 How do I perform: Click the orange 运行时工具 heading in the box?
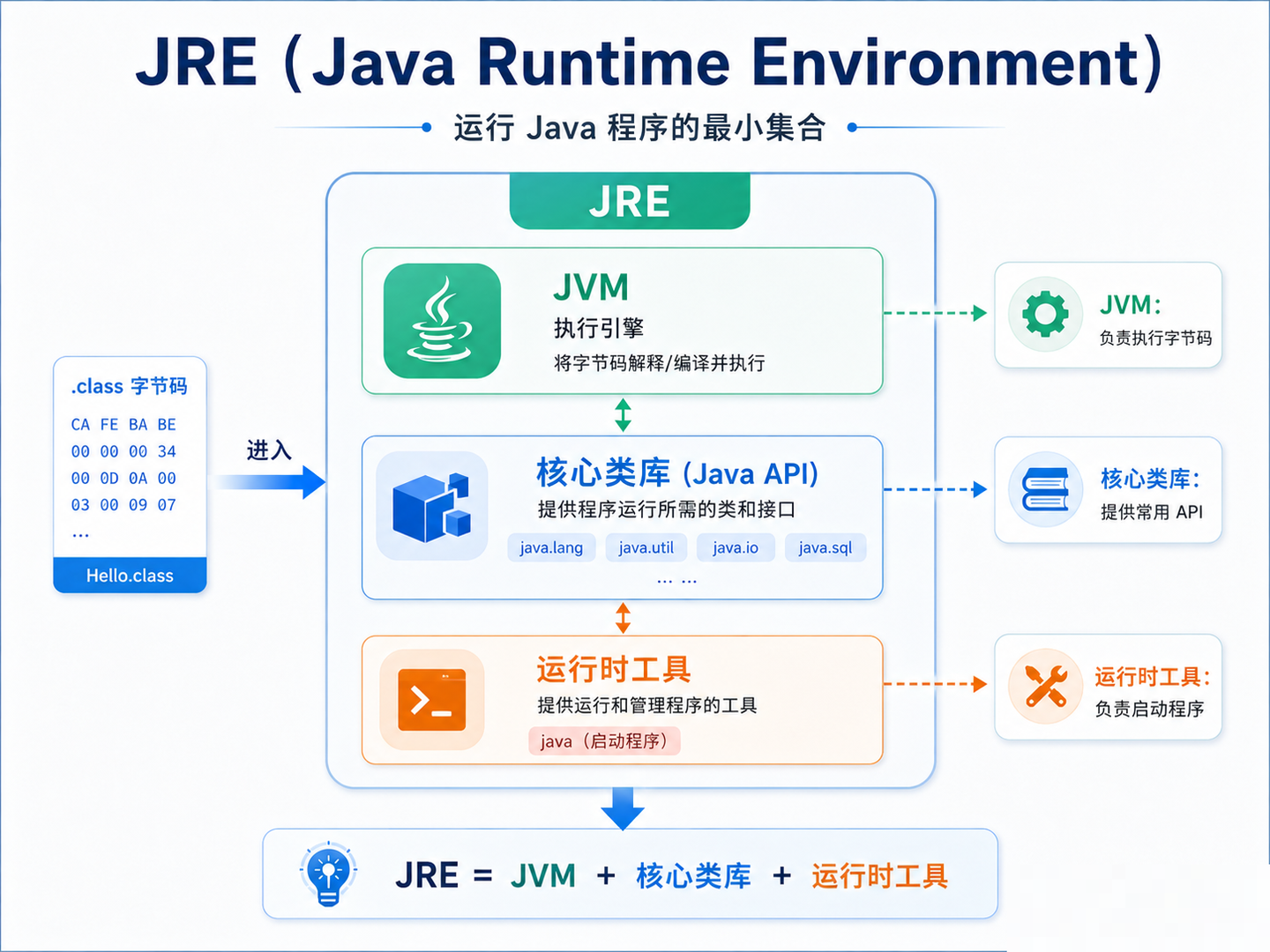(614, 670)
